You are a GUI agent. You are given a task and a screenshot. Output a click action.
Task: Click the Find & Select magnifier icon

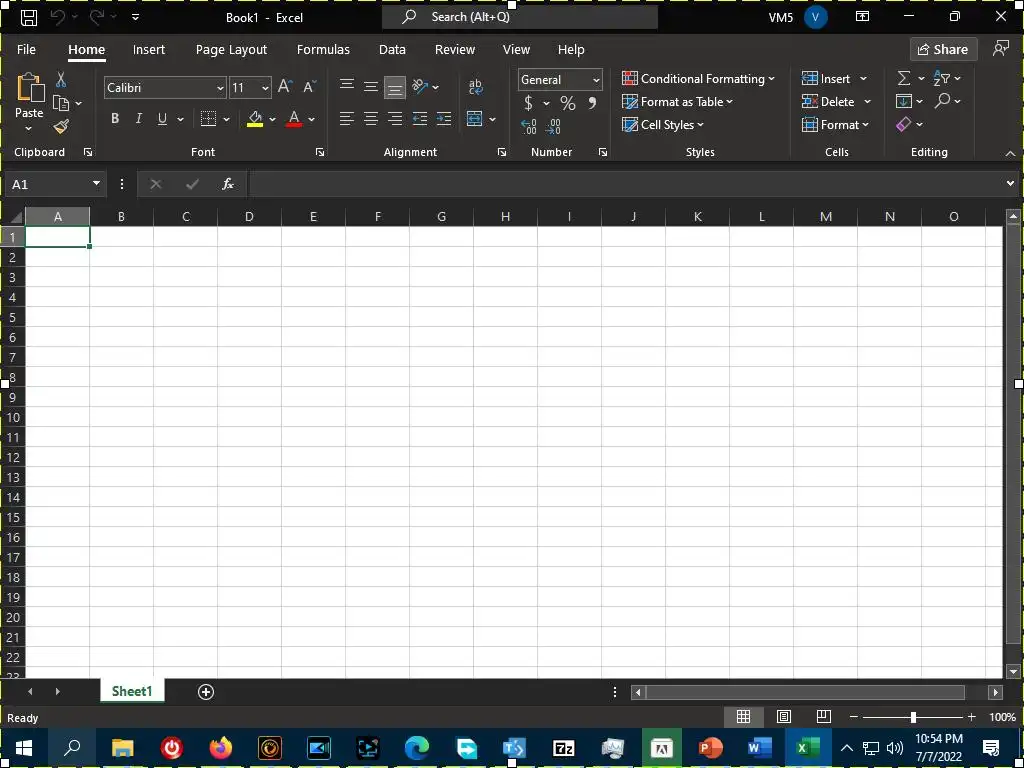tap(942, 101)
